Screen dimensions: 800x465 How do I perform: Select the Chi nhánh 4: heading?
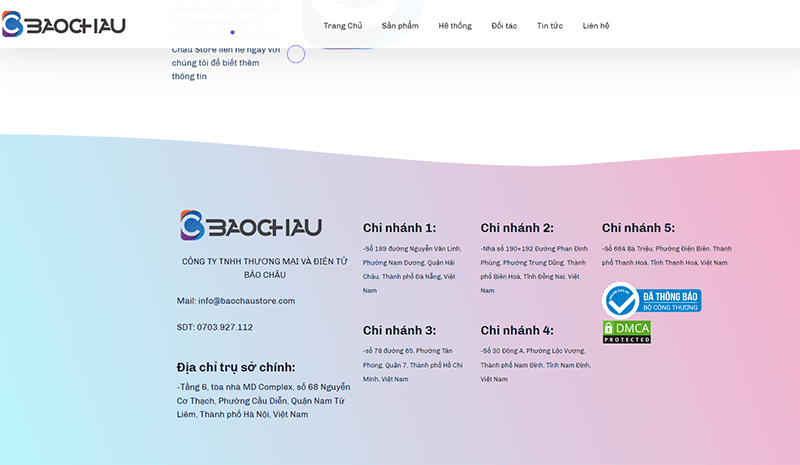coord(517,330)
